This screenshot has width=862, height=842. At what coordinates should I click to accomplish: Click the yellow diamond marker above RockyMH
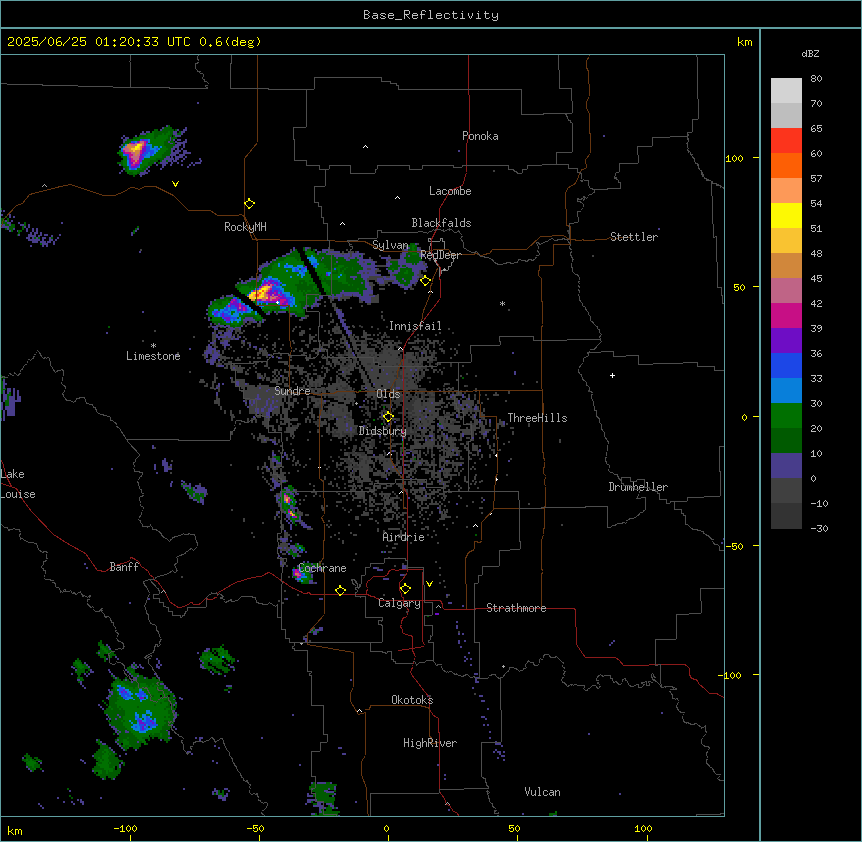coord(250,204)
